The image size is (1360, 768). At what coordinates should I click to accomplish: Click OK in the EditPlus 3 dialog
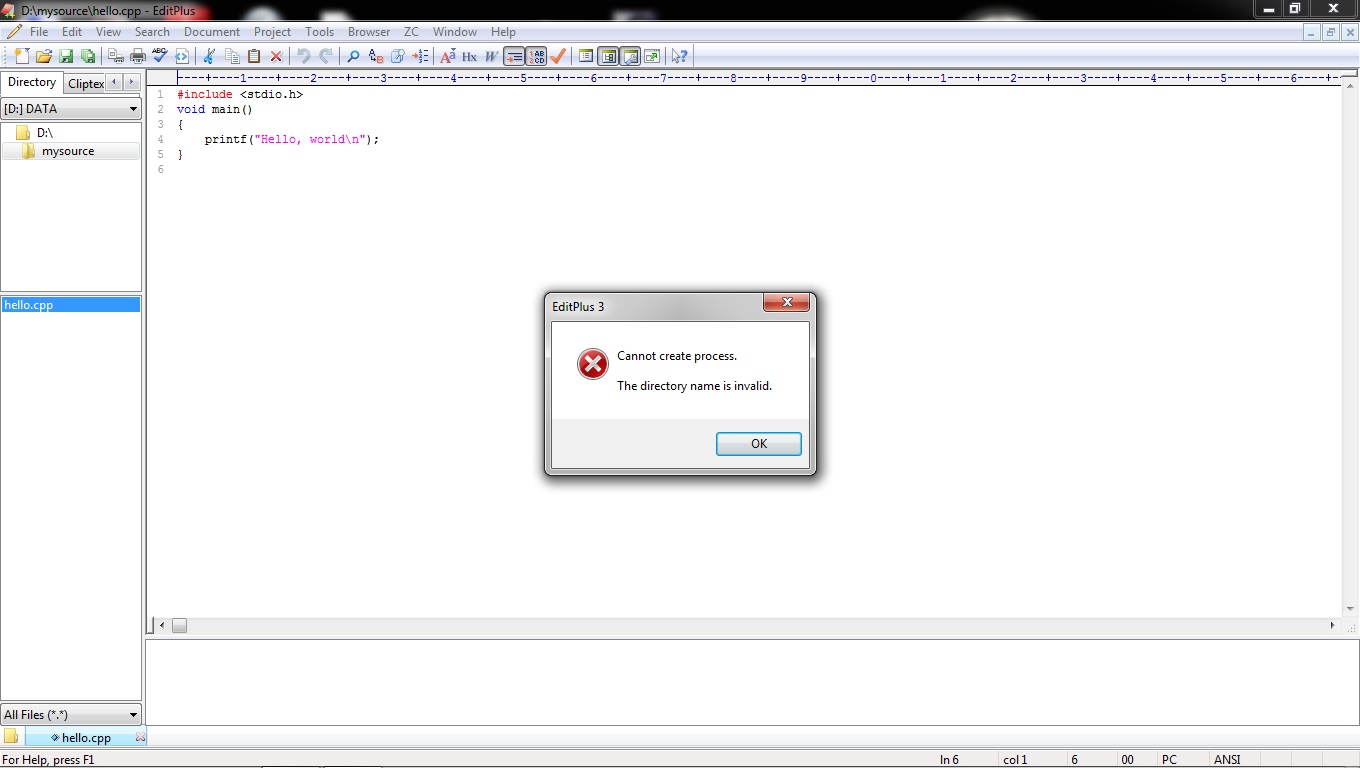tap(759, 444)
